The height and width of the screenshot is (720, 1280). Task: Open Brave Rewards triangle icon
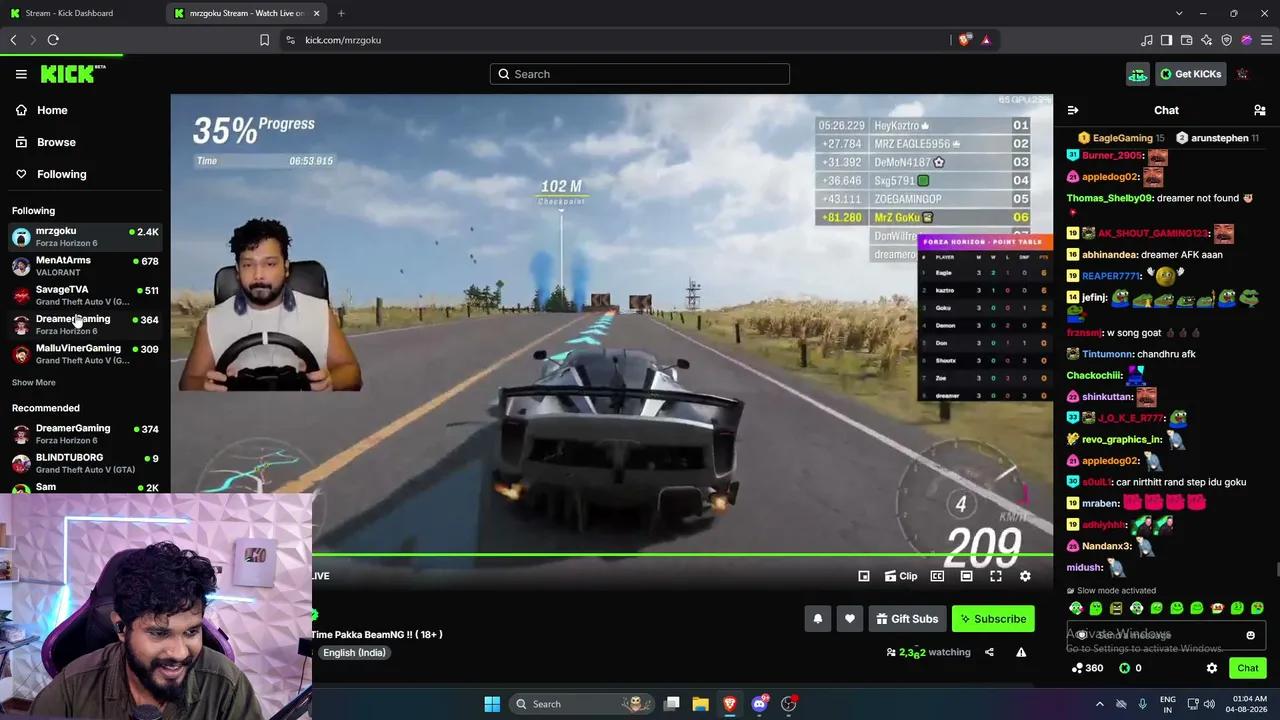click(986, 40)
